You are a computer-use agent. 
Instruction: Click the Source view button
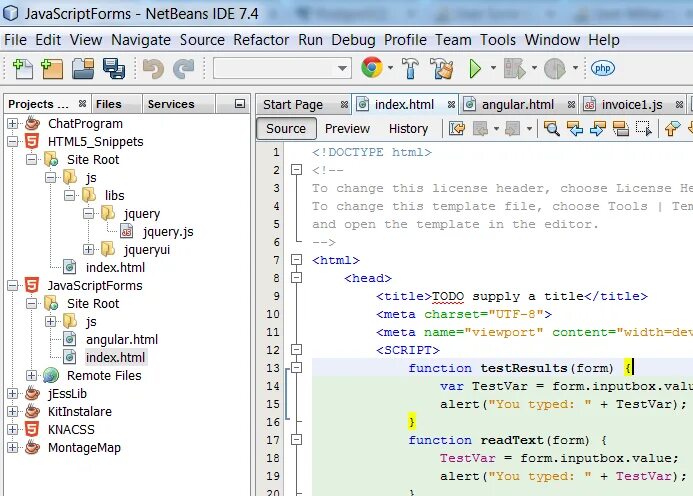pos(286,129)
